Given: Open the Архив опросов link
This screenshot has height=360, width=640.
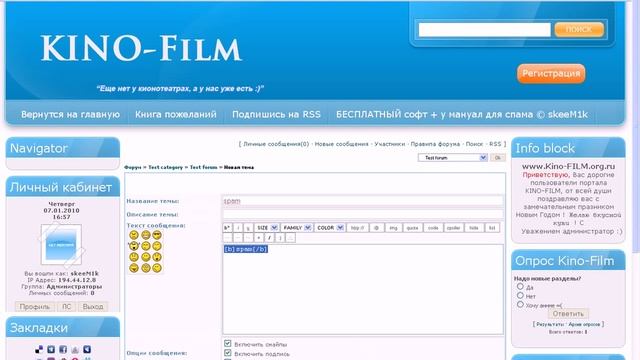Looking at the screenshot, I should pyautogui.click(x=584, y=324).
